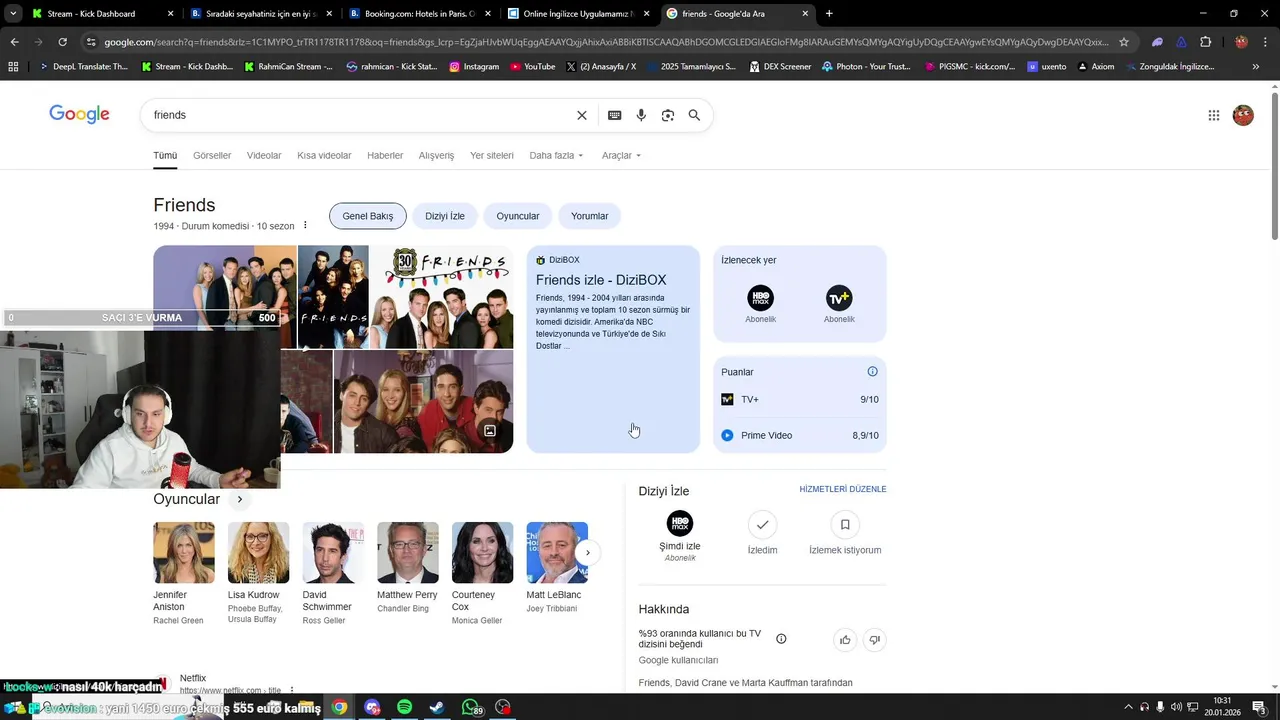The height and width of the screenshot is (720, 1280).
Task: Switch to the Yer siteleri tab
Action: (492, 155)
